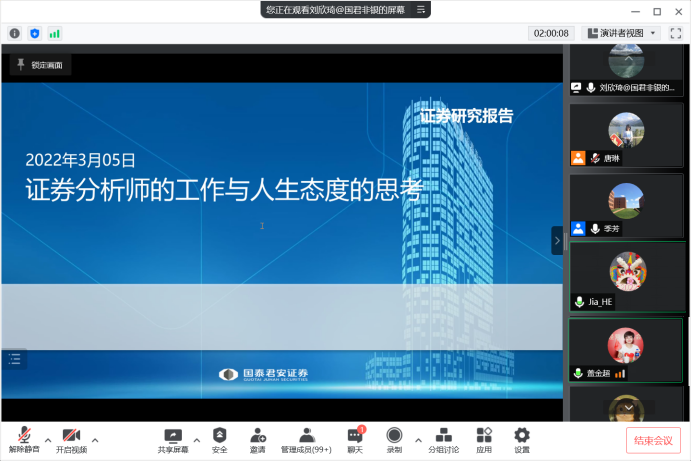Open the 安全 security shield icon

tap(219, 436)
